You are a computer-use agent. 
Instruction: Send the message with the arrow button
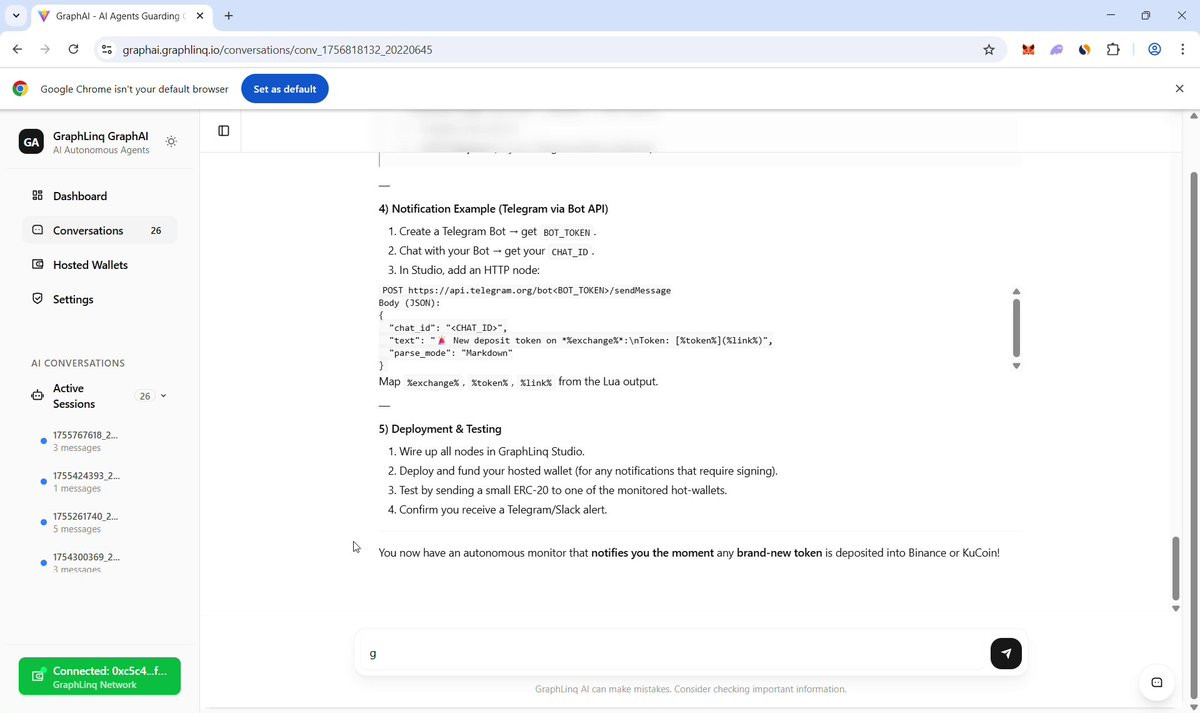click(1006, 653)
